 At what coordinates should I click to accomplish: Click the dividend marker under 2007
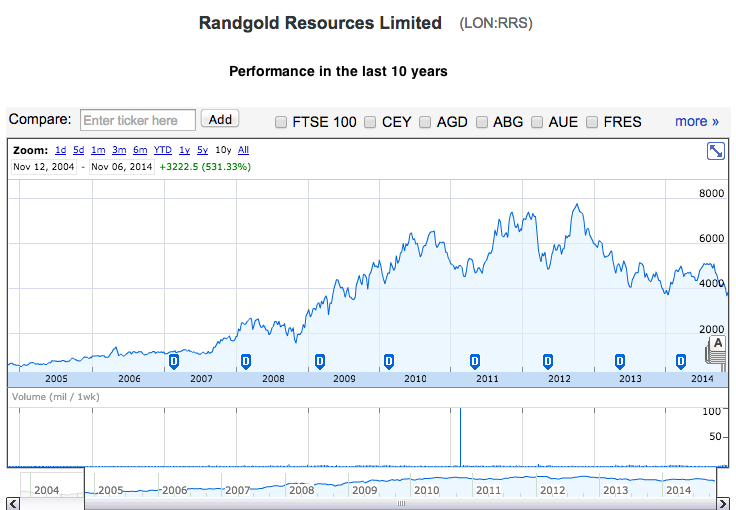(x=174, y=360)
